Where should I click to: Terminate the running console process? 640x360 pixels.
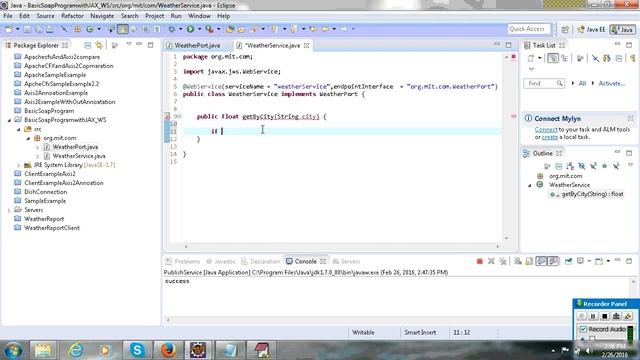coord(480,261)
